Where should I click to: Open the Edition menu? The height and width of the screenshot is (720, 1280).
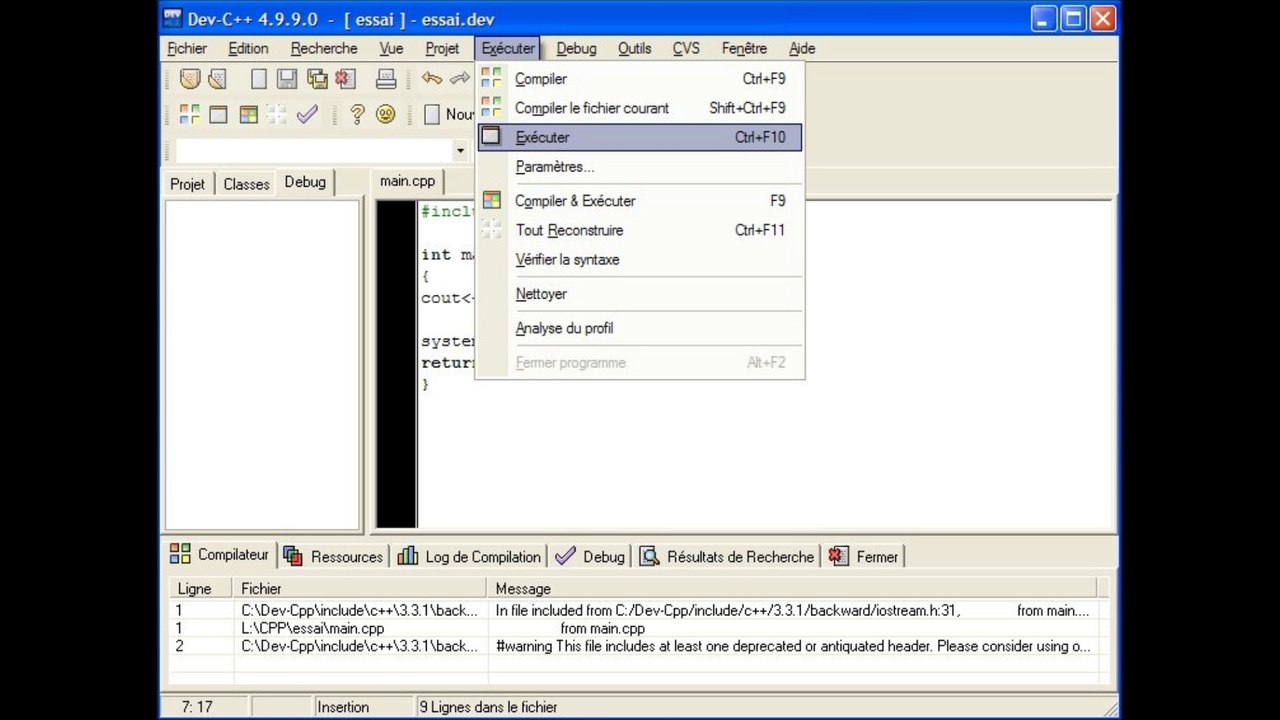(x=248, y=48)
